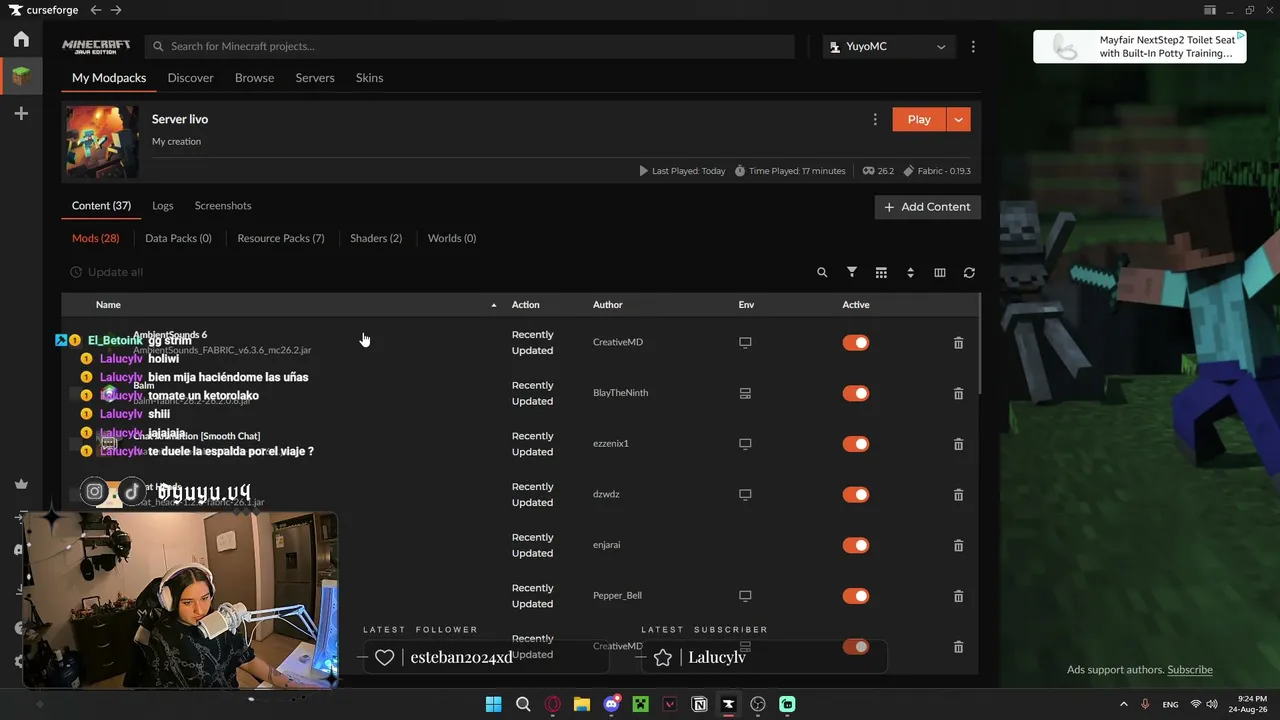
Task: Open Windows Start menu
Action: pyautogui.click(x=493, y=704)
